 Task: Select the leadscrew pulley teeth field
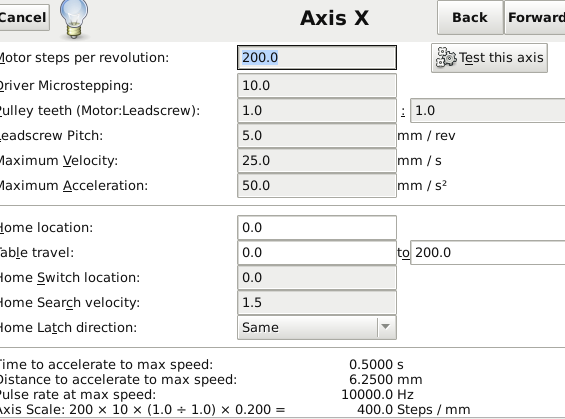488,111
